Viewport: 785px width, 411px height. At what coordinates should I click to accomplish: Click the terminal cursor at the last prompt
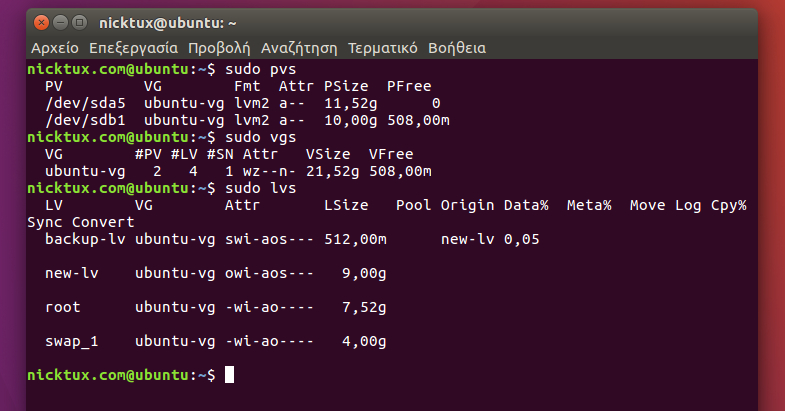(229, 375)
